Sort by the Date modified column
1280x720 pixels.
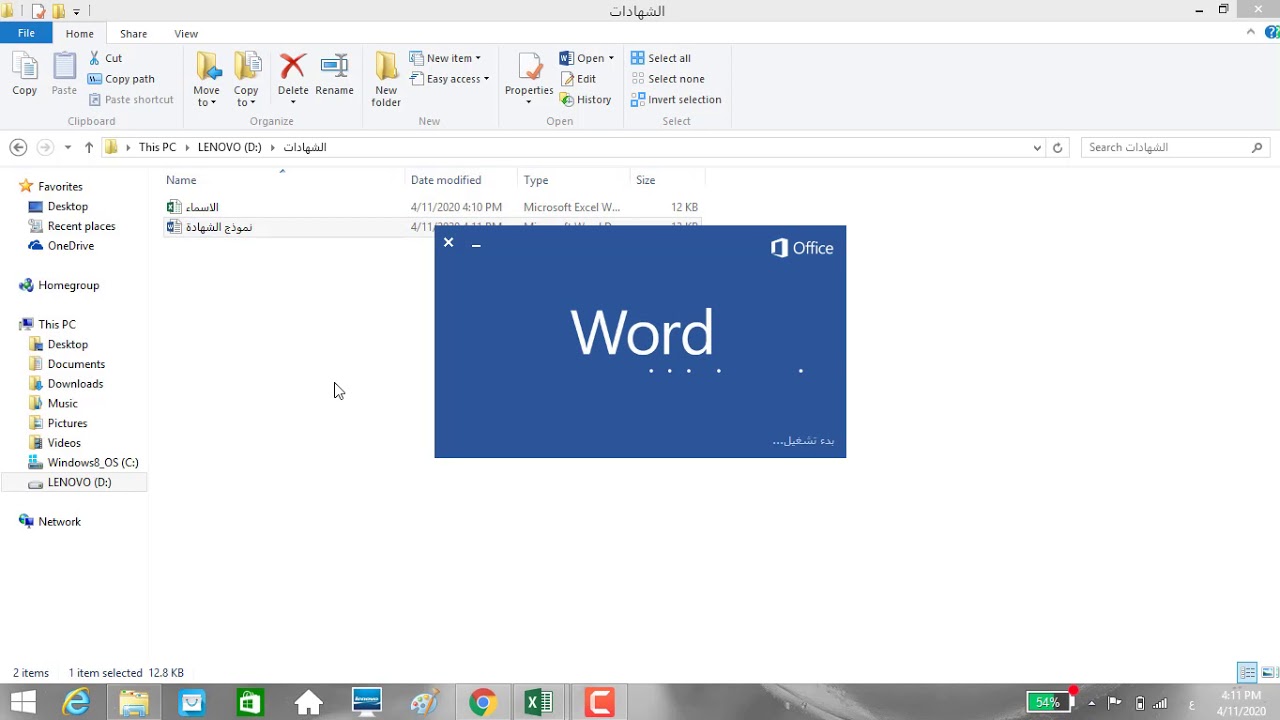pos(462,180)
